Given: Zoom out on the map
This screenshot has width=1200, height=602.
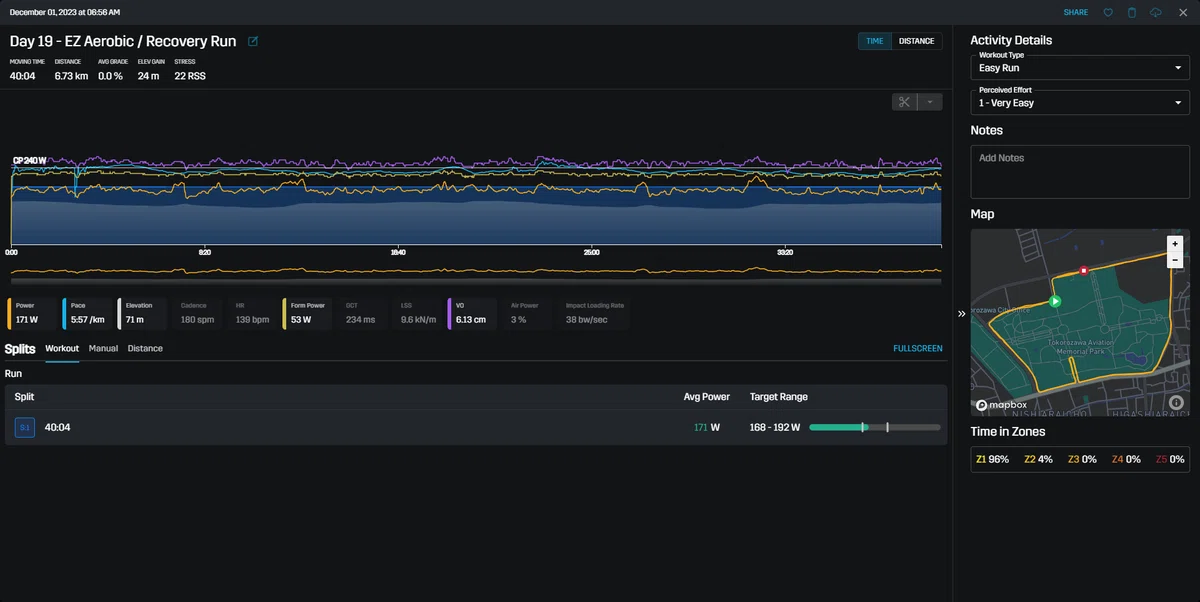Looking at the screenshot, I should point(1175,259).
